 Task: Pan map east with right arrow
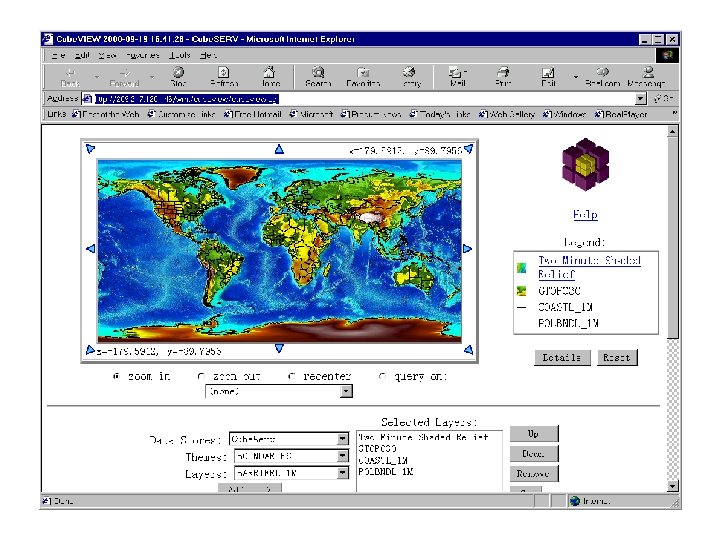tap(467, 248)
